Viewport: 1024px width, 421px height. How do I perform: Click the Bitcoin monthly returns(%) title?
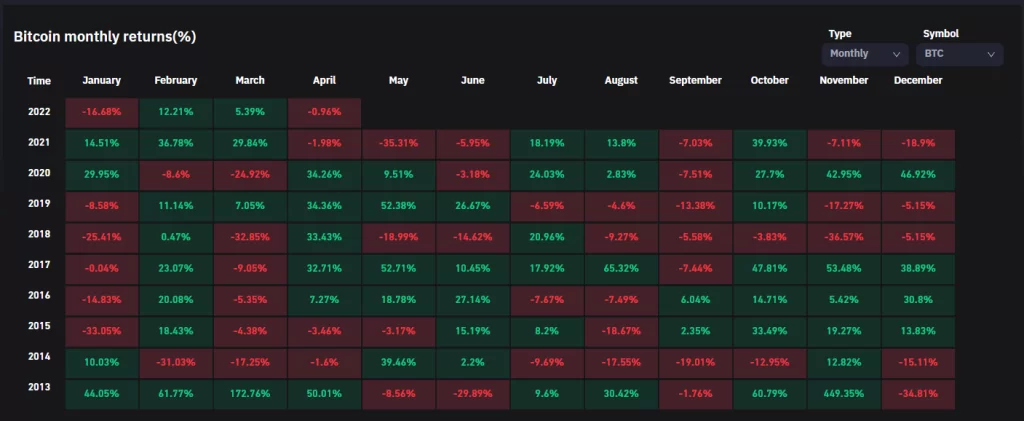104,37
